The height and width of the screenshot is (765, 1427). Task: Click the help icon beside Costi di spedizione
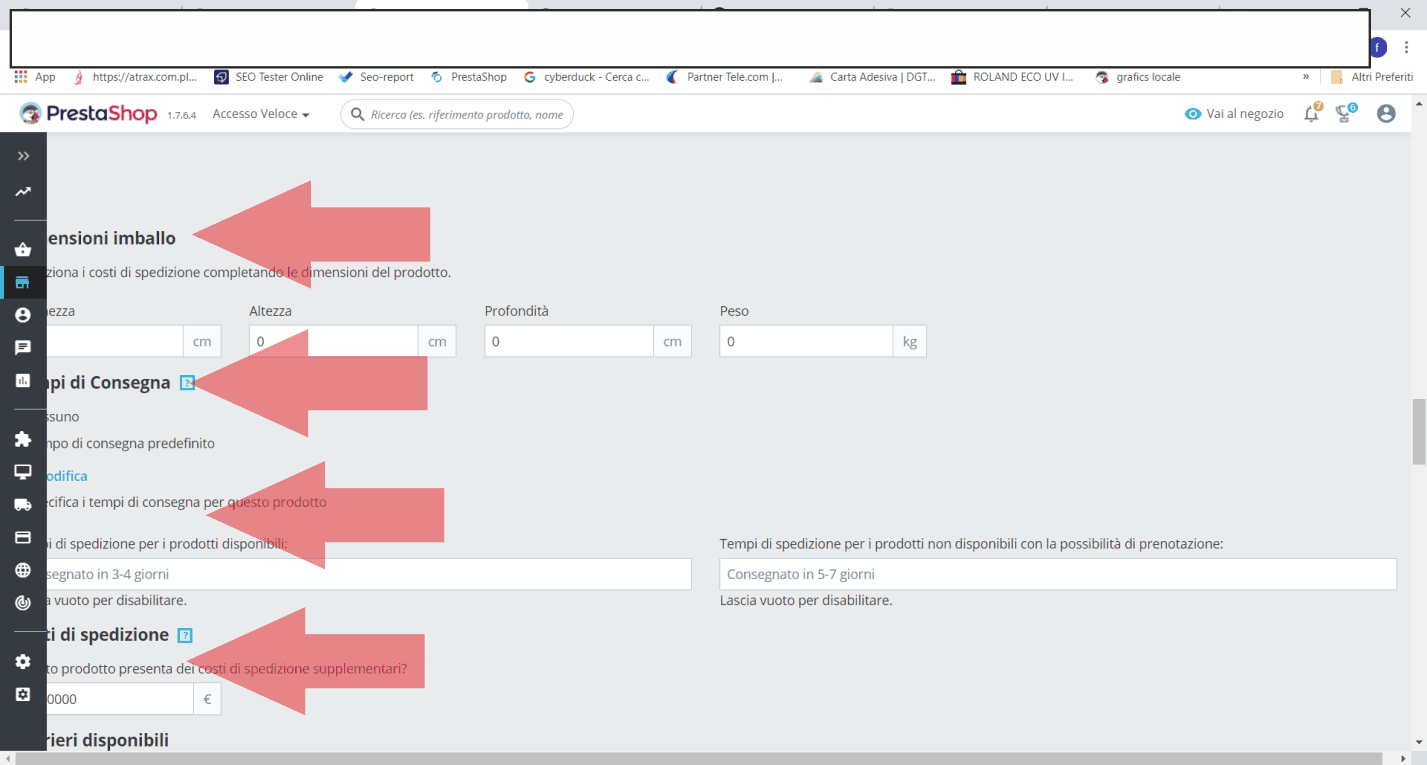tap(185, 635)
